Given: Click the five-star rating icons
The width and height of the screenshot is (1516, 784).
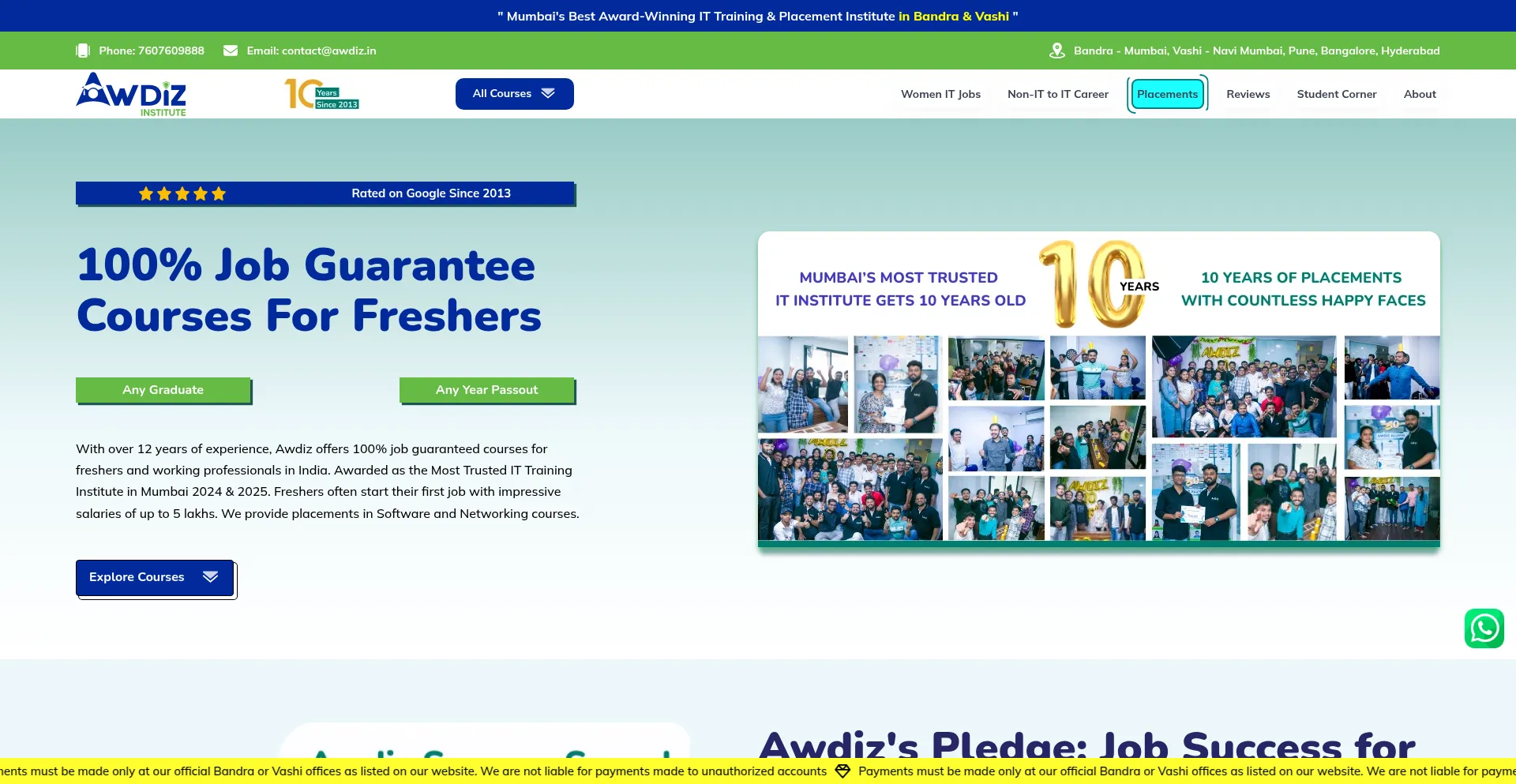Looking at the screenshot, I should click(x=182, y=193).
